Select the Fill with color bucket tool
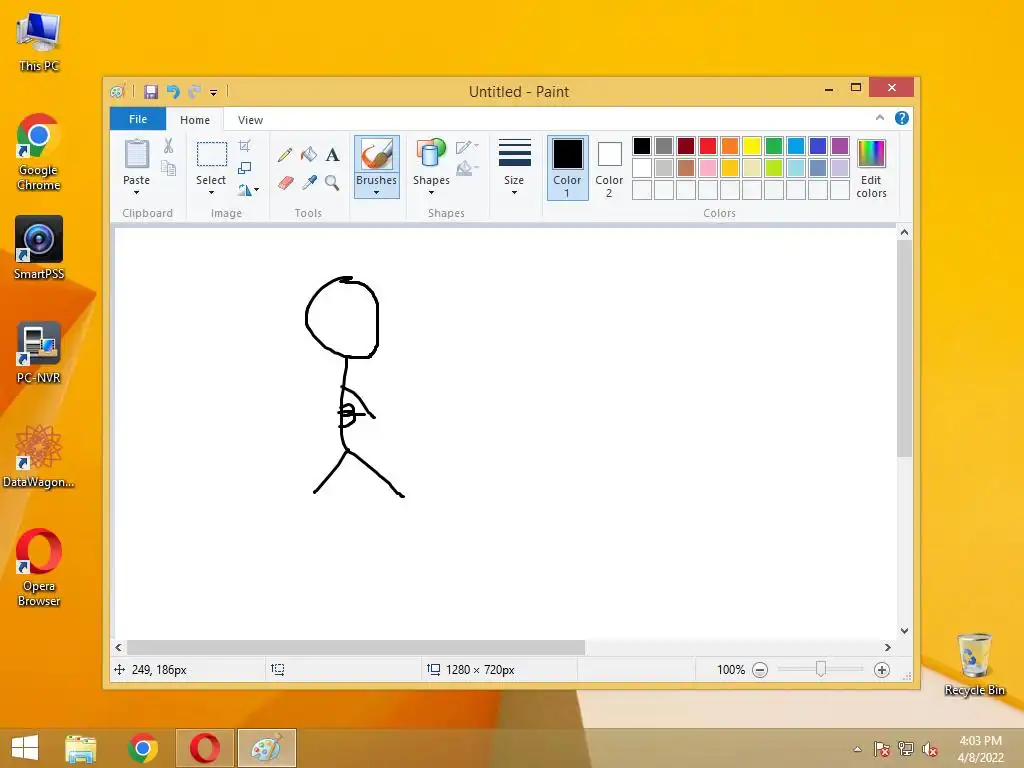This screenshot has height=768, width=1024. tap(309, 155)
